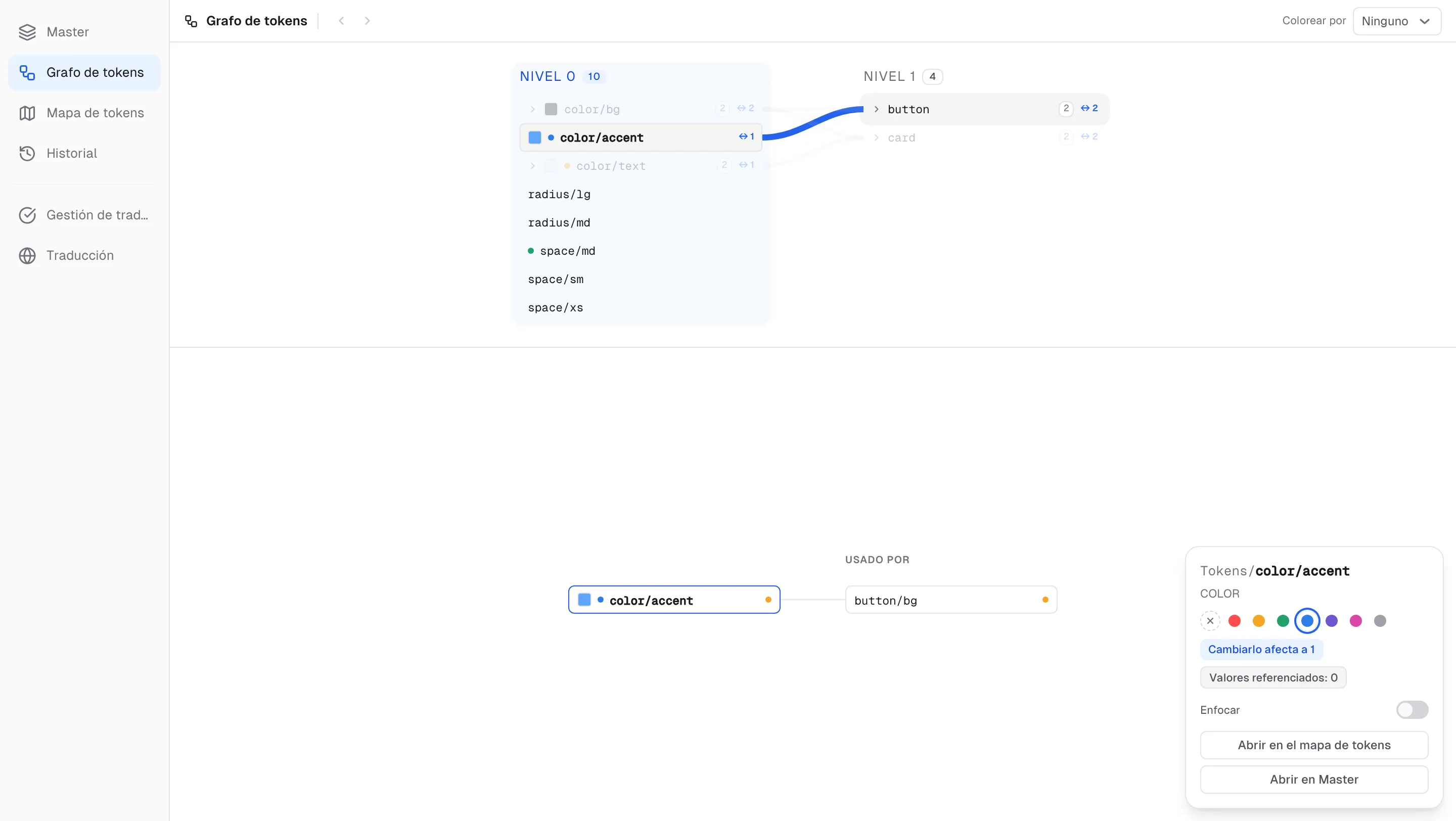The width and height of the screenshot is (1456, 821).
Task: Click Abrir en el mapa de tokens
Action: click(x=1314, y=745)
